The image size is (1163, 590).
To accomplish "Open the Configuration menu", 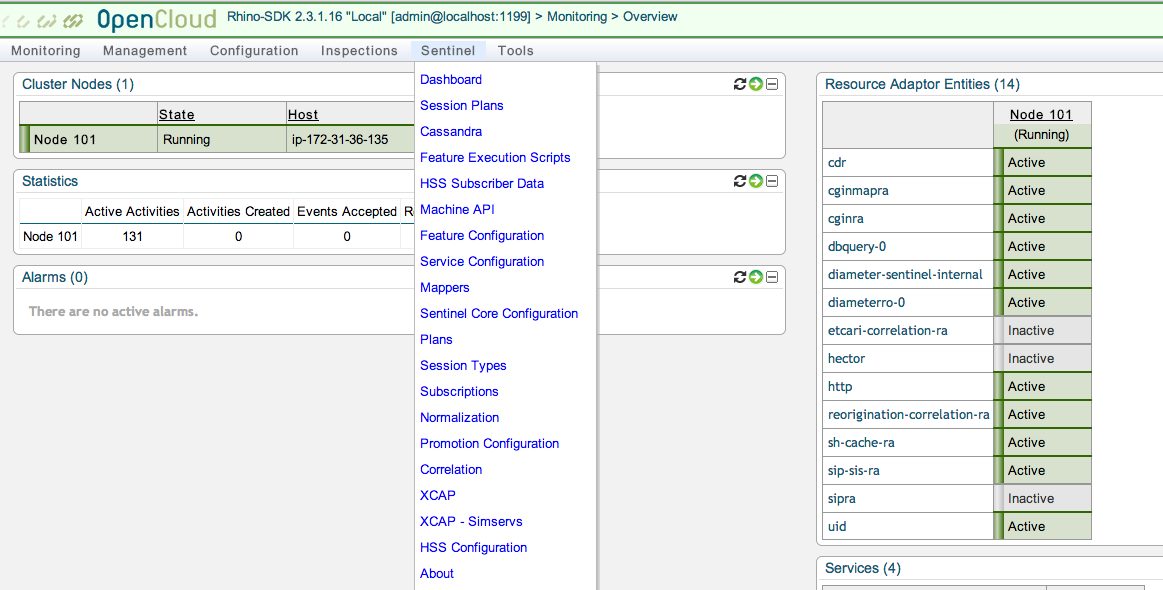I will tap(254, 51).
